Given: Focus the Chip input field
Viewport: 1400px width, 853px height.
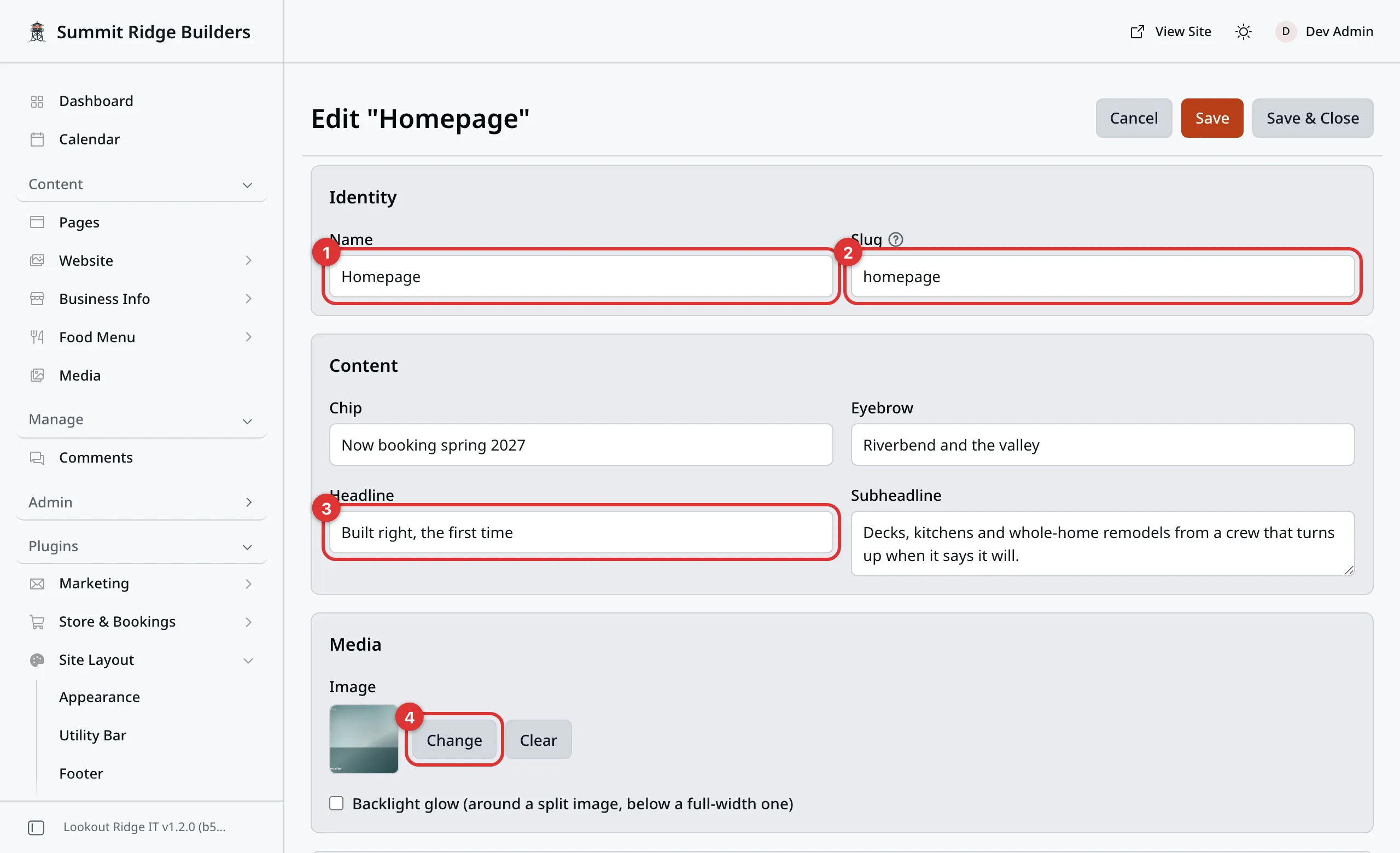Looking at the screenshot, I should (x=581, y=445).
